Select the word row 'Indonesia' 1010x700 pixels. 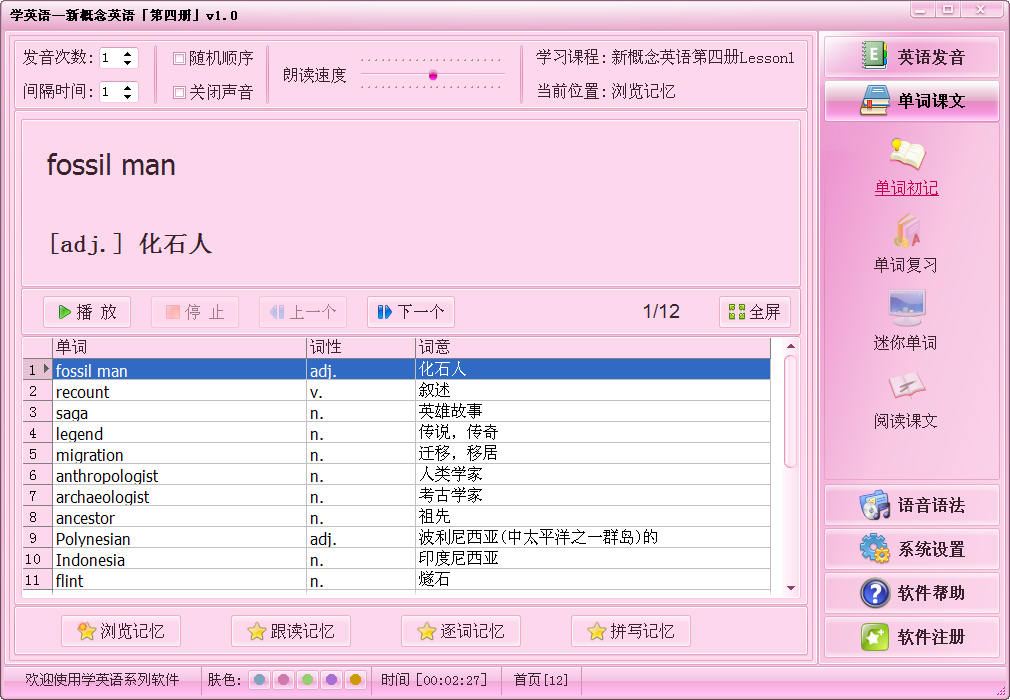[397, 559]
